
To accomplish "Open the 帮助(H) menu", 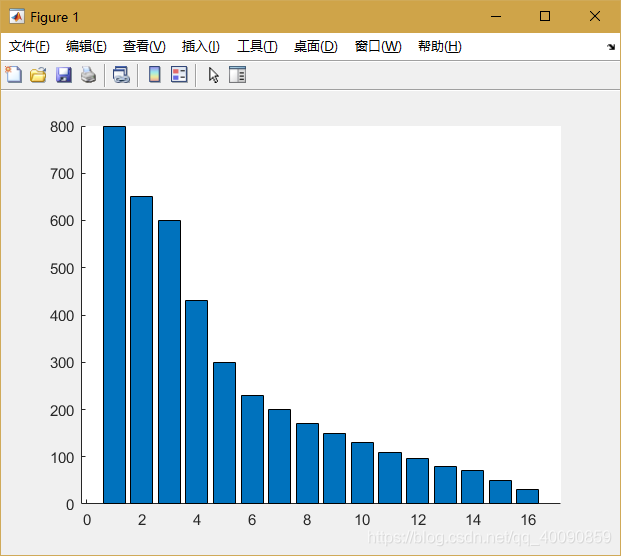I will click(440, 46).
